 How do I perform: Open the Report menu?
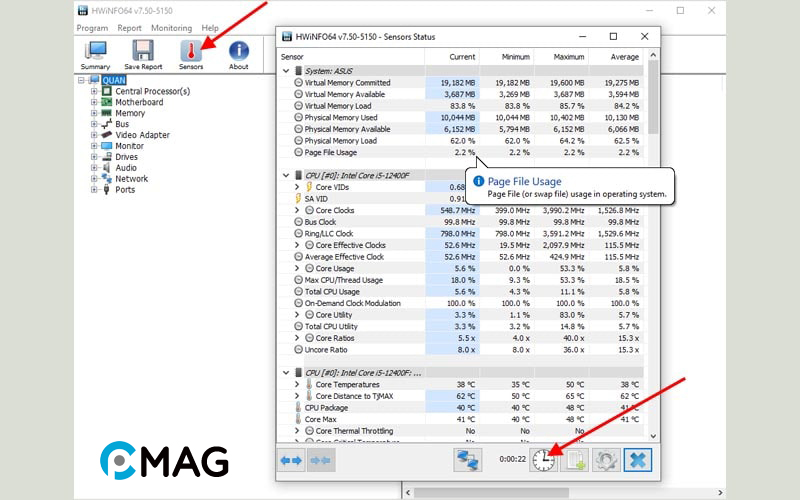click(129, 28)
